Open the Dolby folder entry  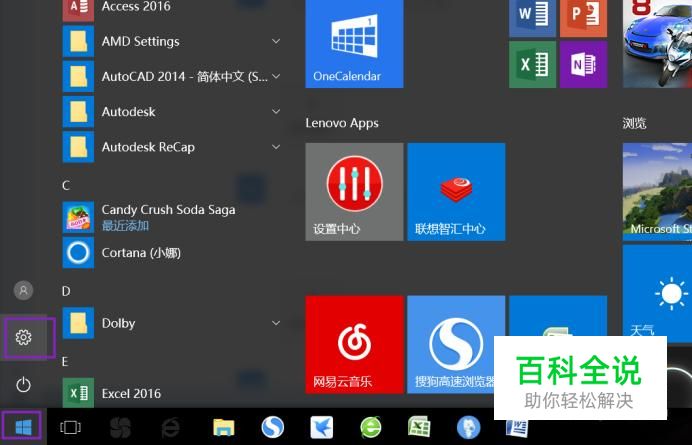pos(174,323)
